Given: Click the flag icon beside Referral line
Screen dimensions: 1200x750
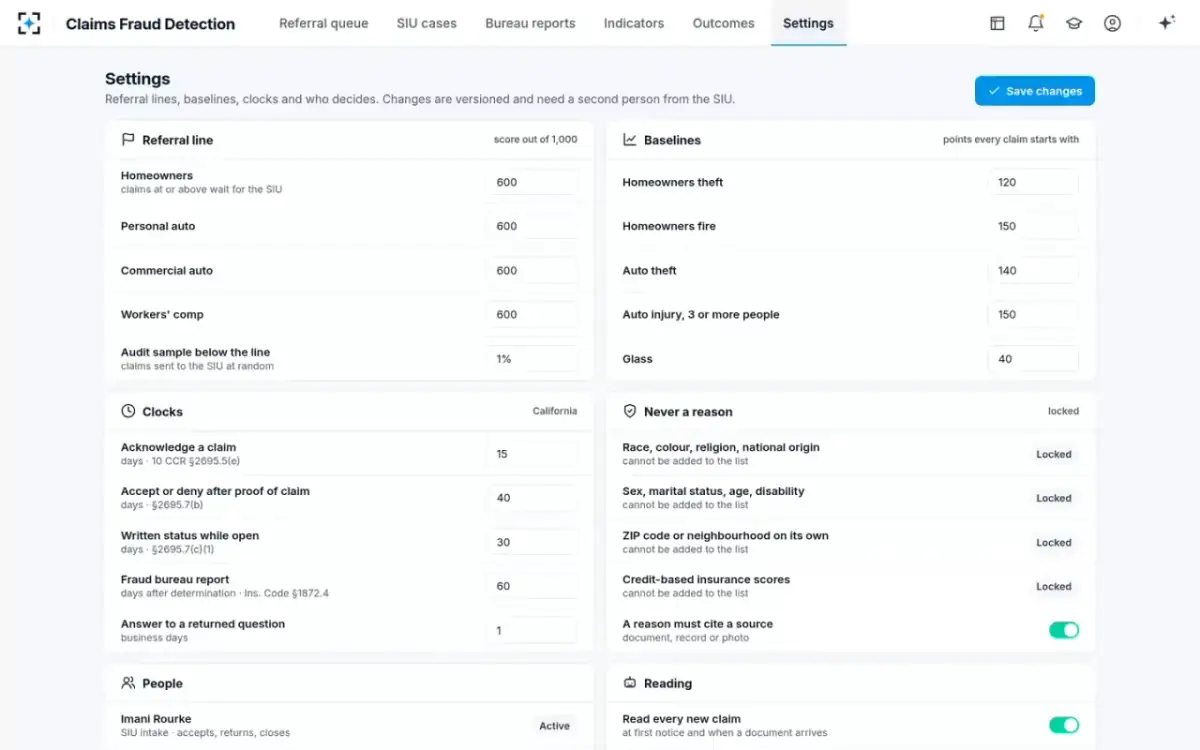Looking at the screenshot, I should 128,140.
